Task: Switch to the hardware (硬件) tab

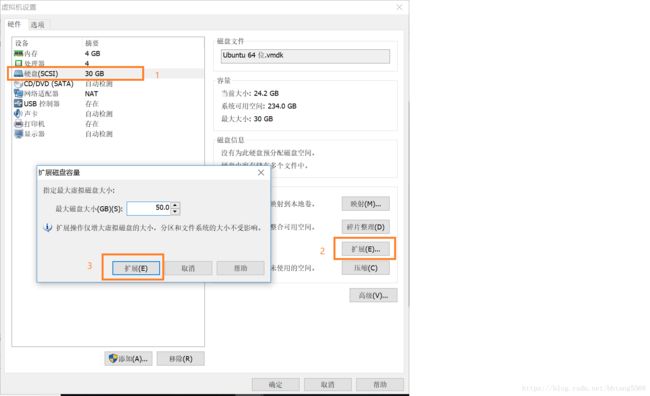Action: coord(14,24)
